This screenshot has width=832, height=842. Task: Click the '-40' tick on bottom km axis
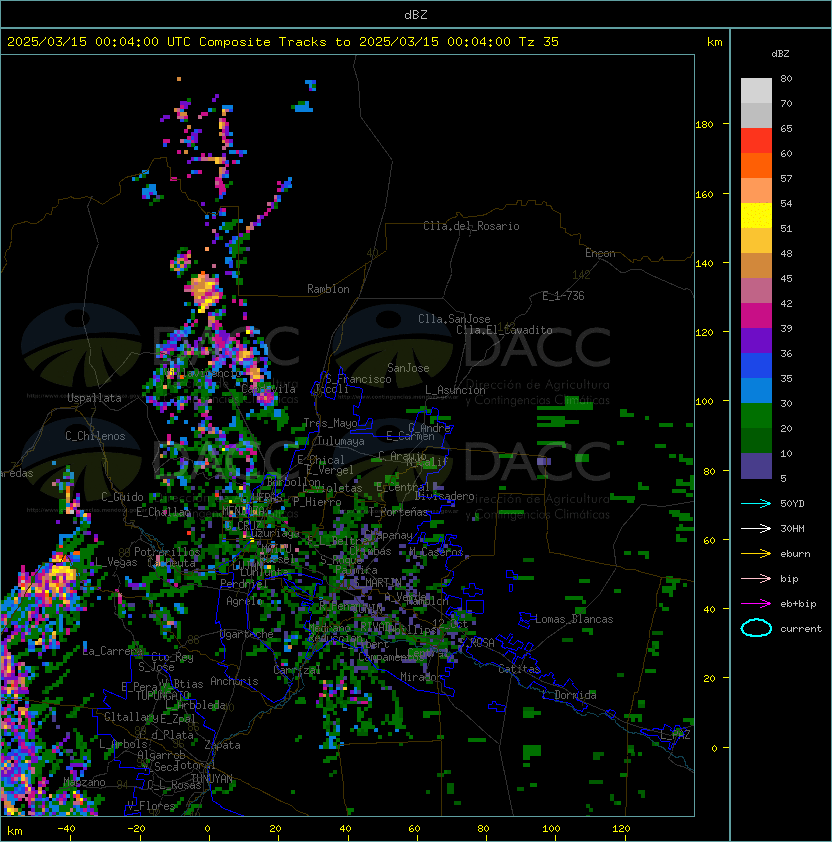66,829
